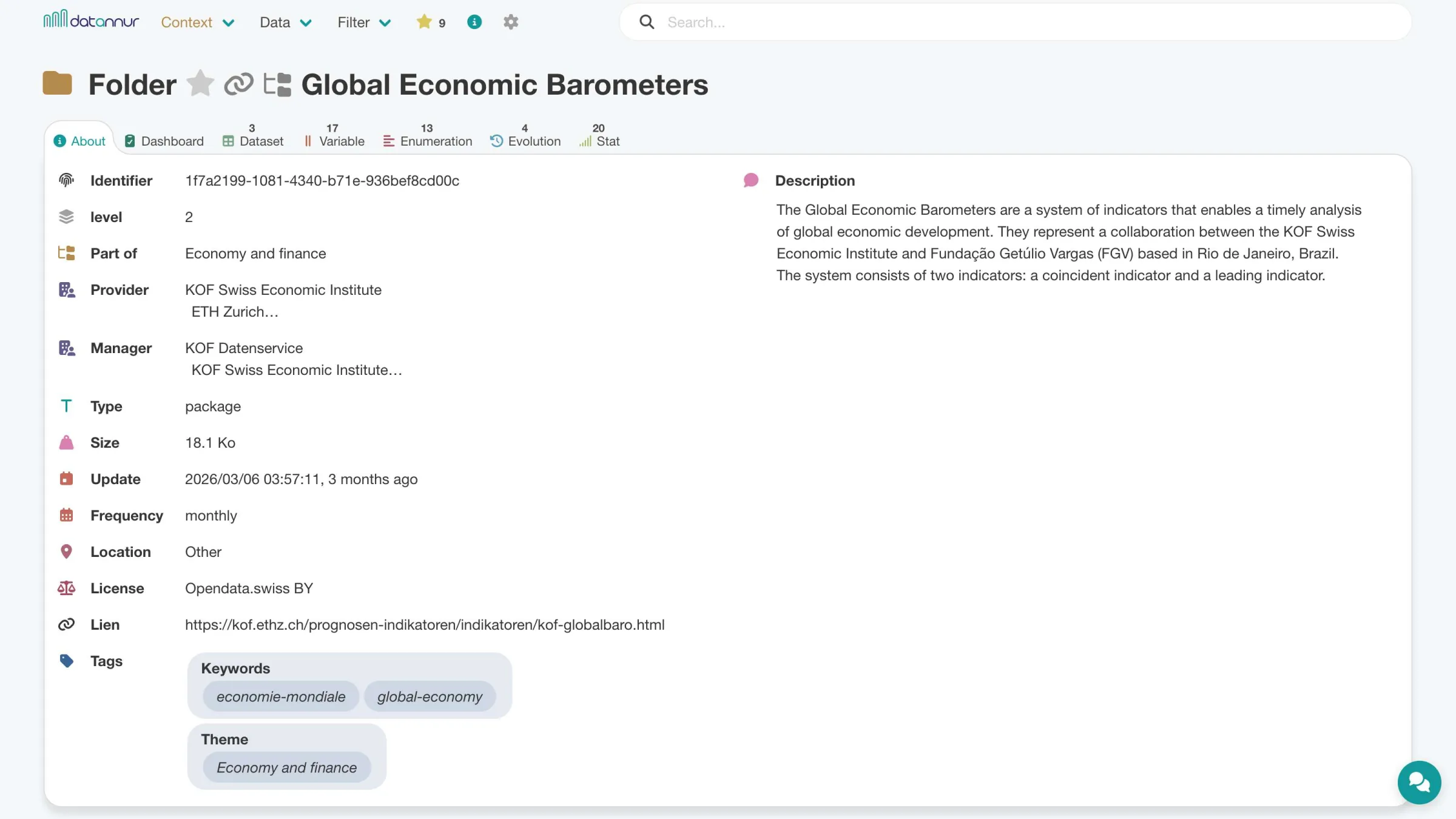Open the kof.ethz.ch globalbaro URL
The image size is (1456, 819).
click(x=425, y=625)
